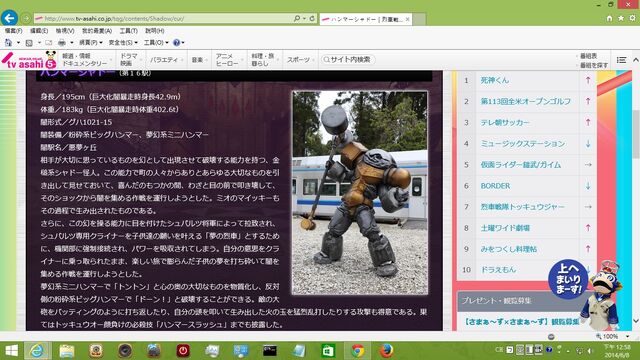
Task: Click the browser Back arrow button
Action: [9, 18]
